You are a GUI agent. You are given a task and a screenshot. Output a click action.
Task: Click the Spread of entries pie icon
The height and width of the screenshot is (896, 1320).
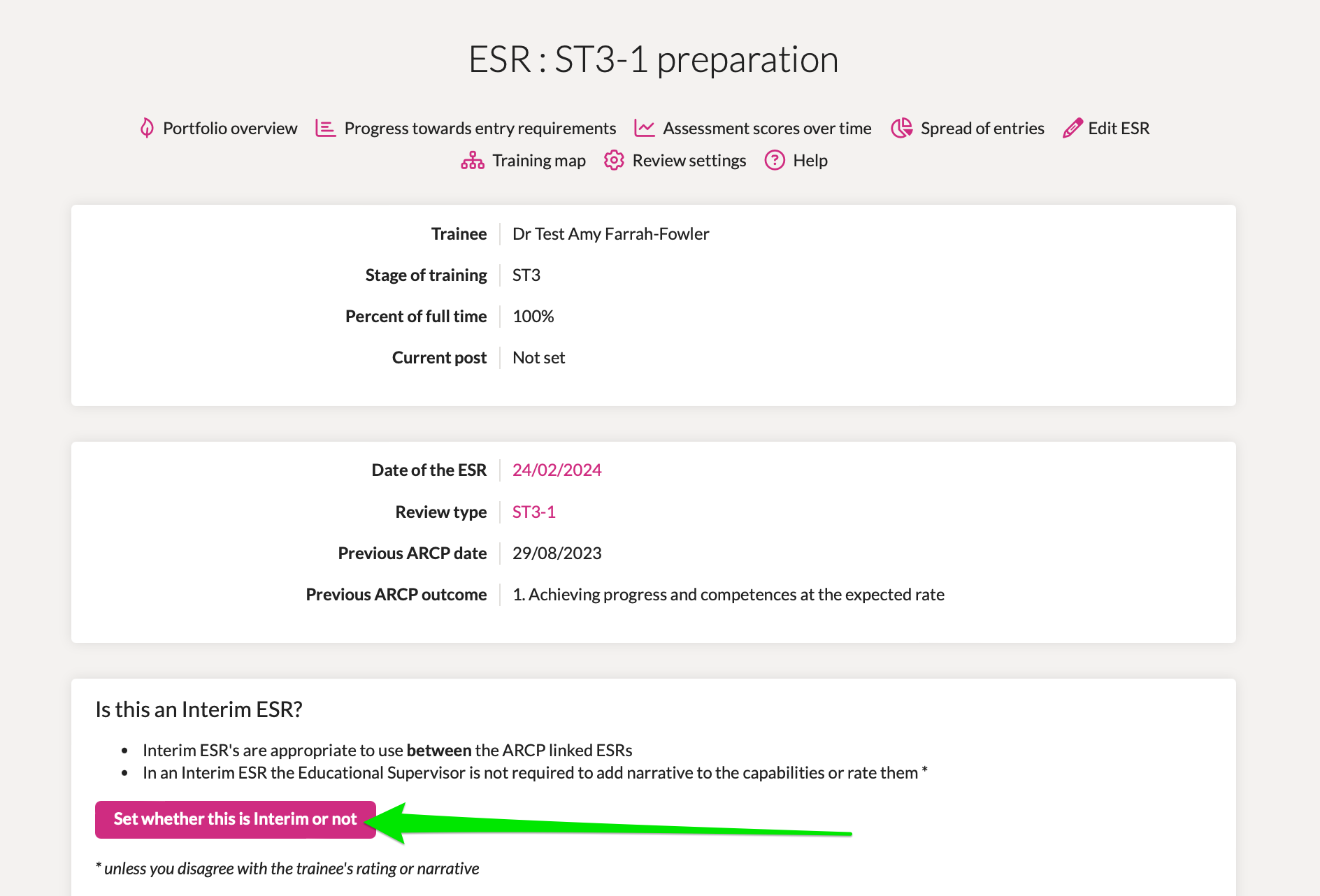pos(902,128)
